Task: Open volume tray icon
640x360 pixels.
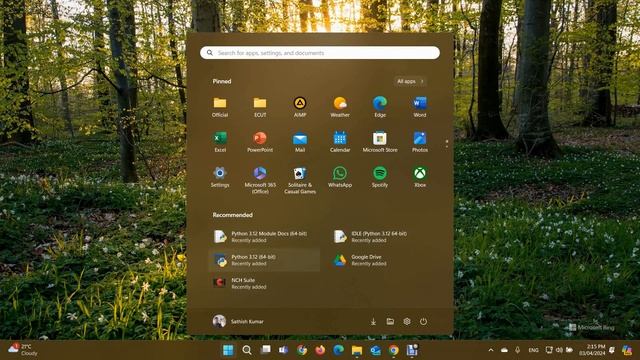Action: (559, 350)
